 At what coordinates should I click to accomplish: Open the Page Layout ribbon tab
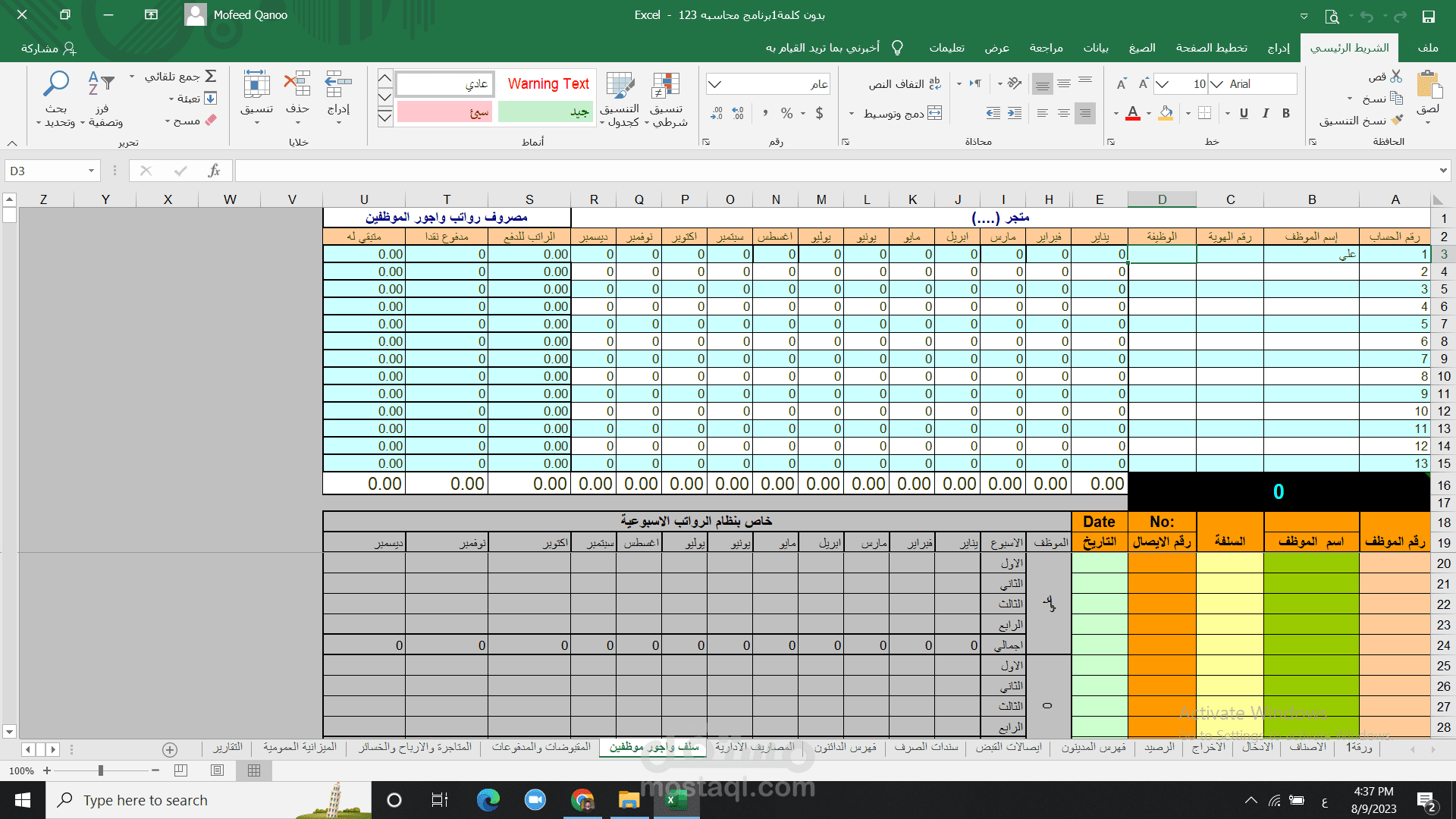point(1211,48)
